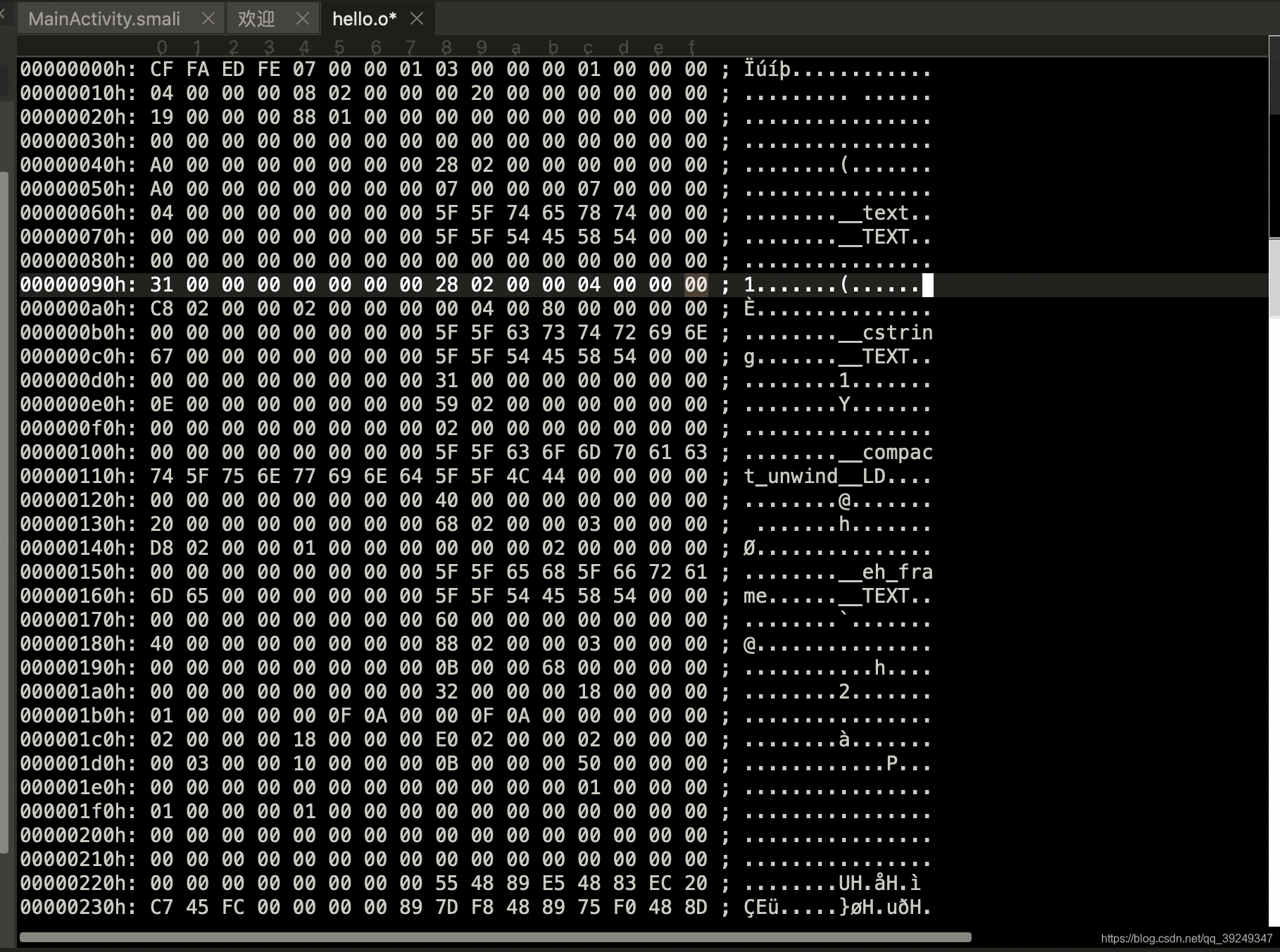The width and height of the screenshot is (1280, 952).
Task: Click byte FE in row 00000000h
Action: click(x=268, y=69)
